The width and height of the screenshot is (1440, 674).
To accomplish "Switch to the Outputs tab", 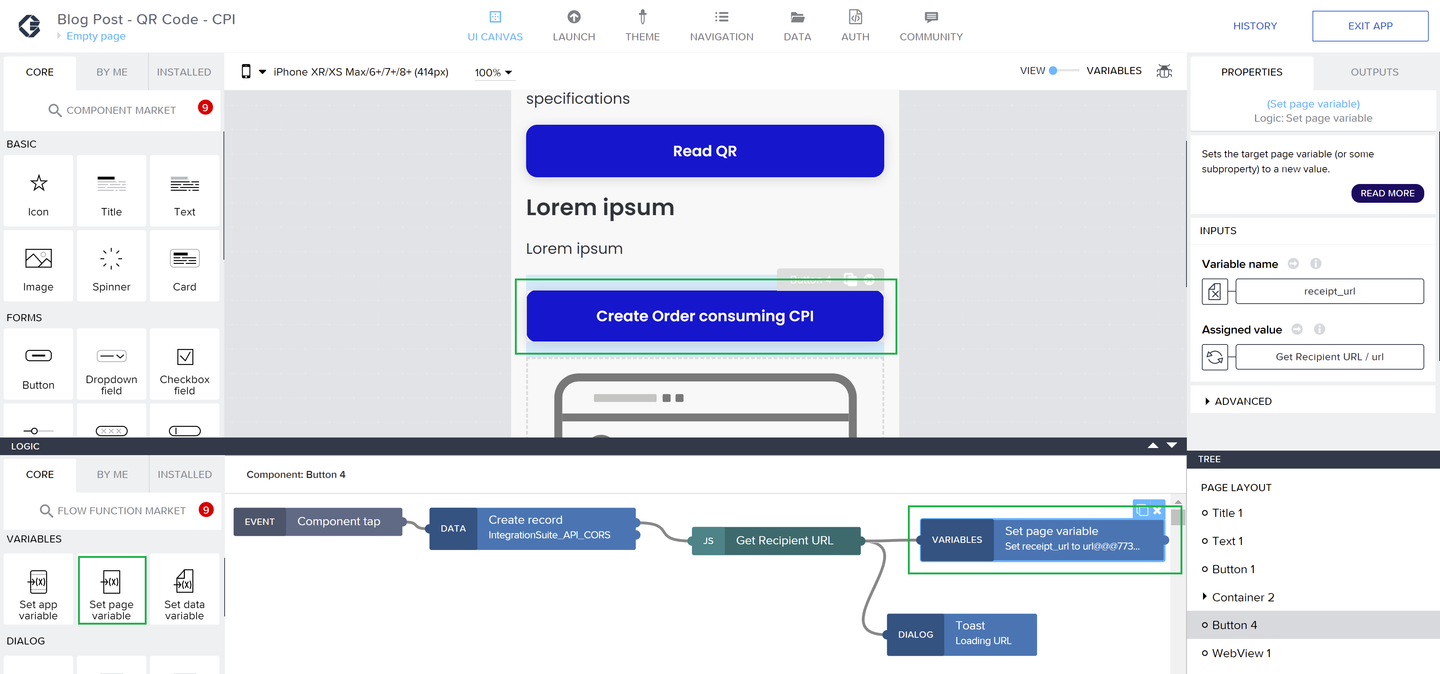I will [1374, 72].
